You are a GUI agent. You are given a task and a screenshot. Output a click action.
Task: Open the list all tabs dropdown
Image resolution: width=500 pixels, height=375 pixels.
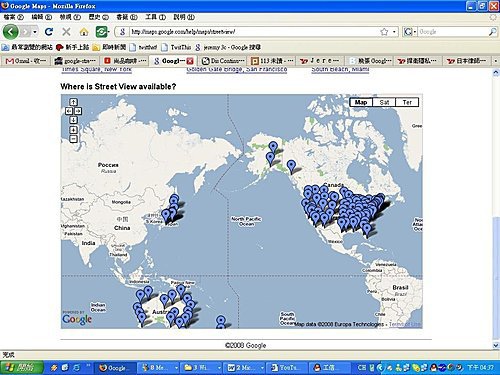tap(496, 61)
